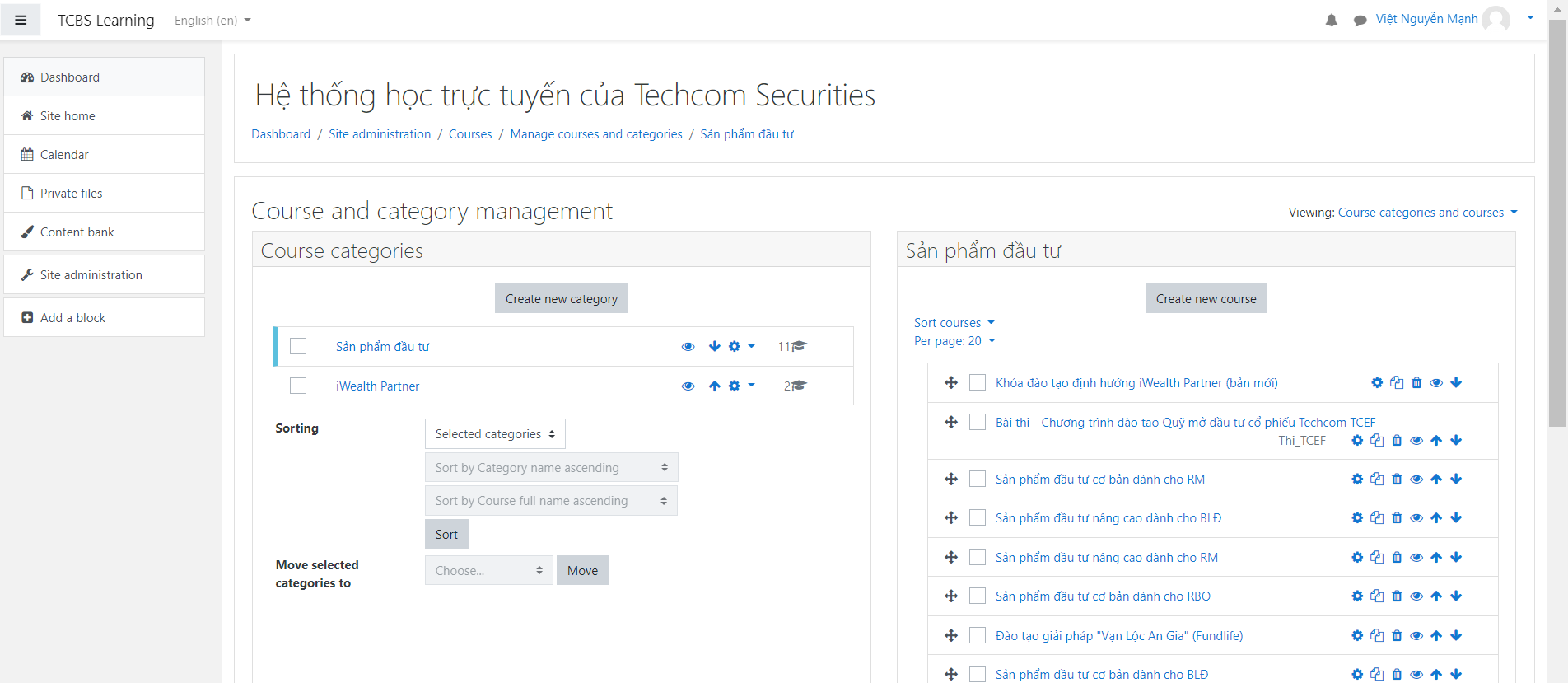Image resolution: width=1568 pixels, height=683 pixels.
Task: Open Calendar from the side menu
Action: coord(104,154)
